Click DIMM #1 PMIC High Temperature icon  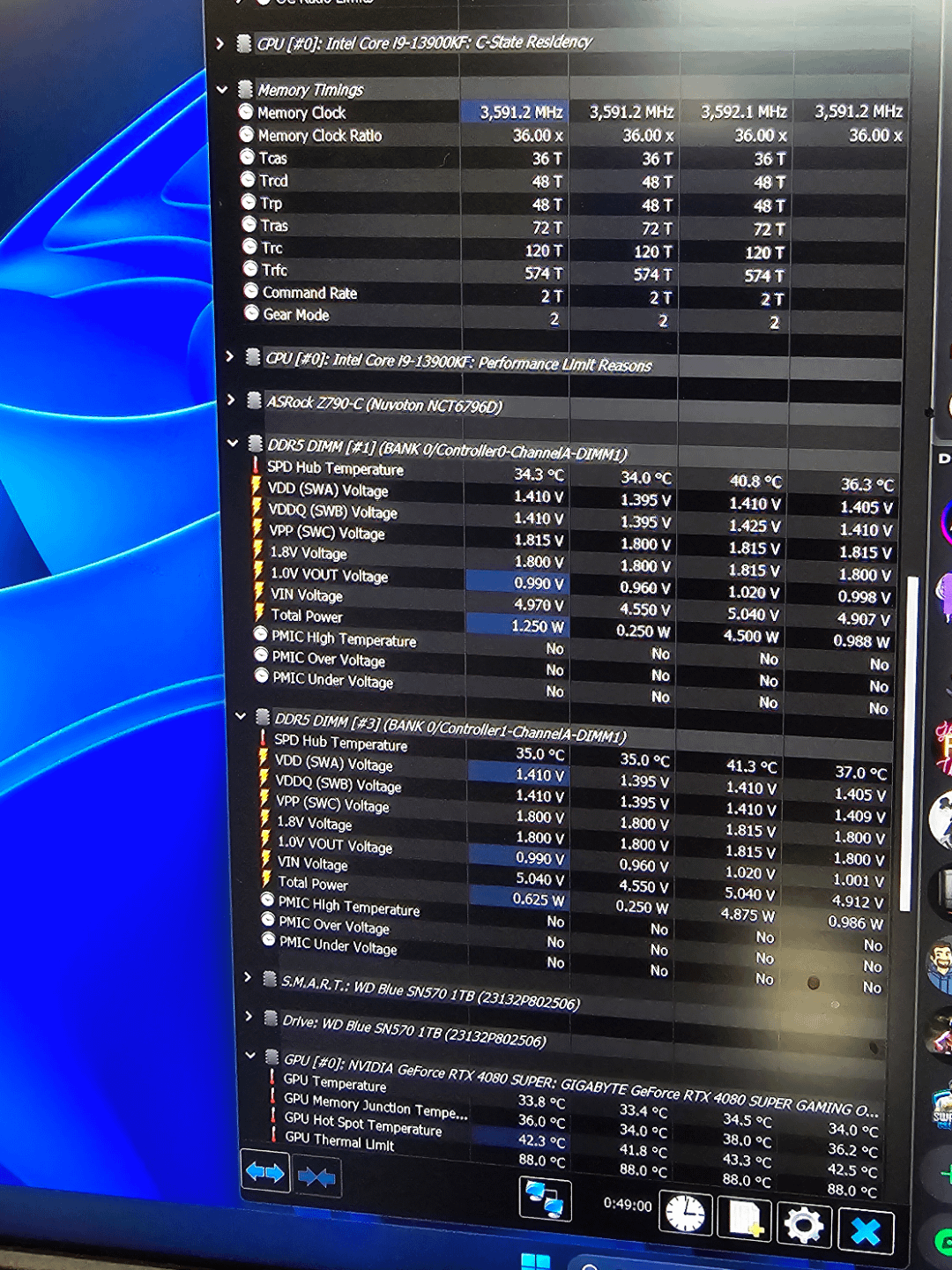tap(261, 634)
